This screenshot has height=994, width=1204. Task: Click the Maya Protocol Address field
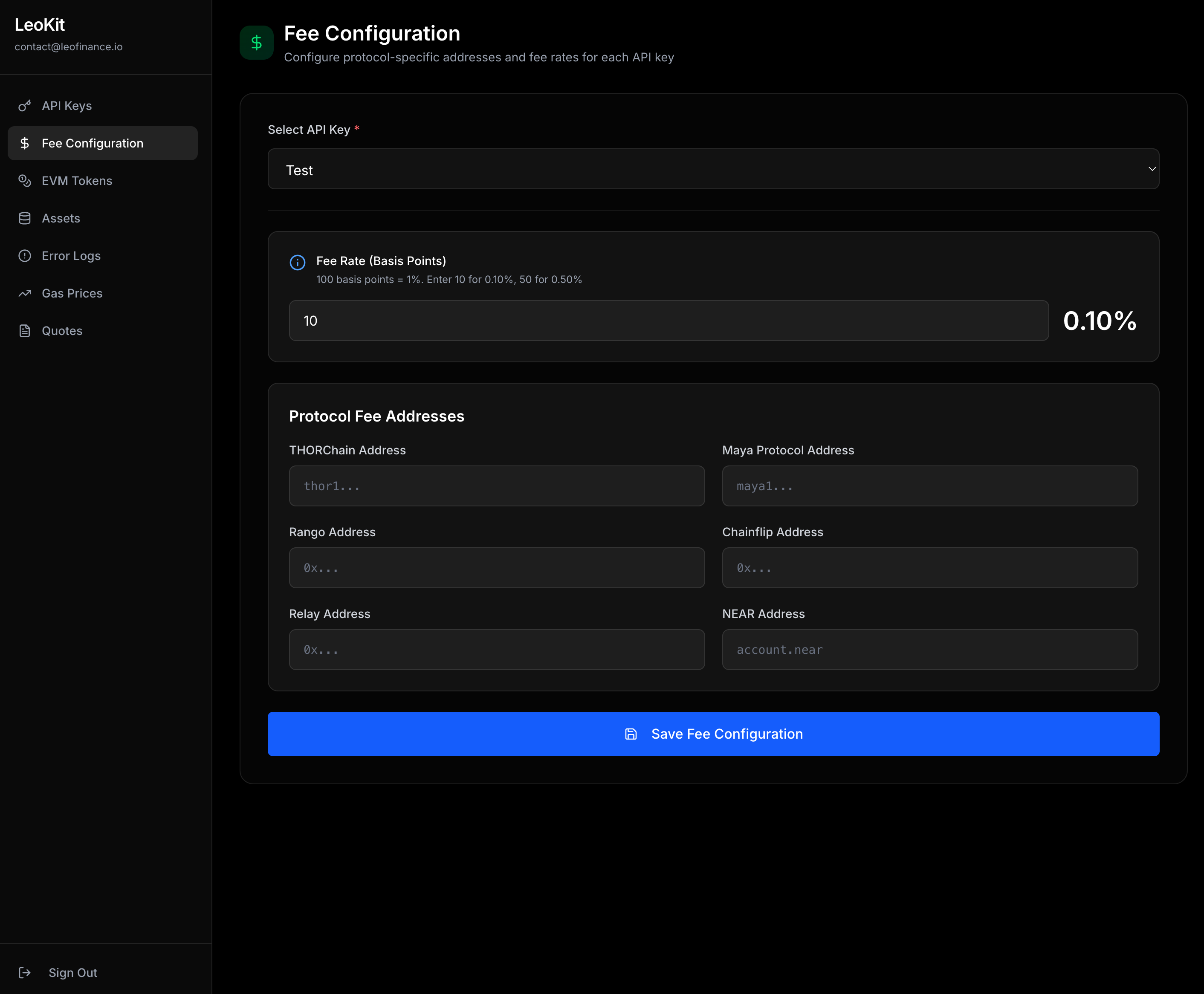coord(929,486)
